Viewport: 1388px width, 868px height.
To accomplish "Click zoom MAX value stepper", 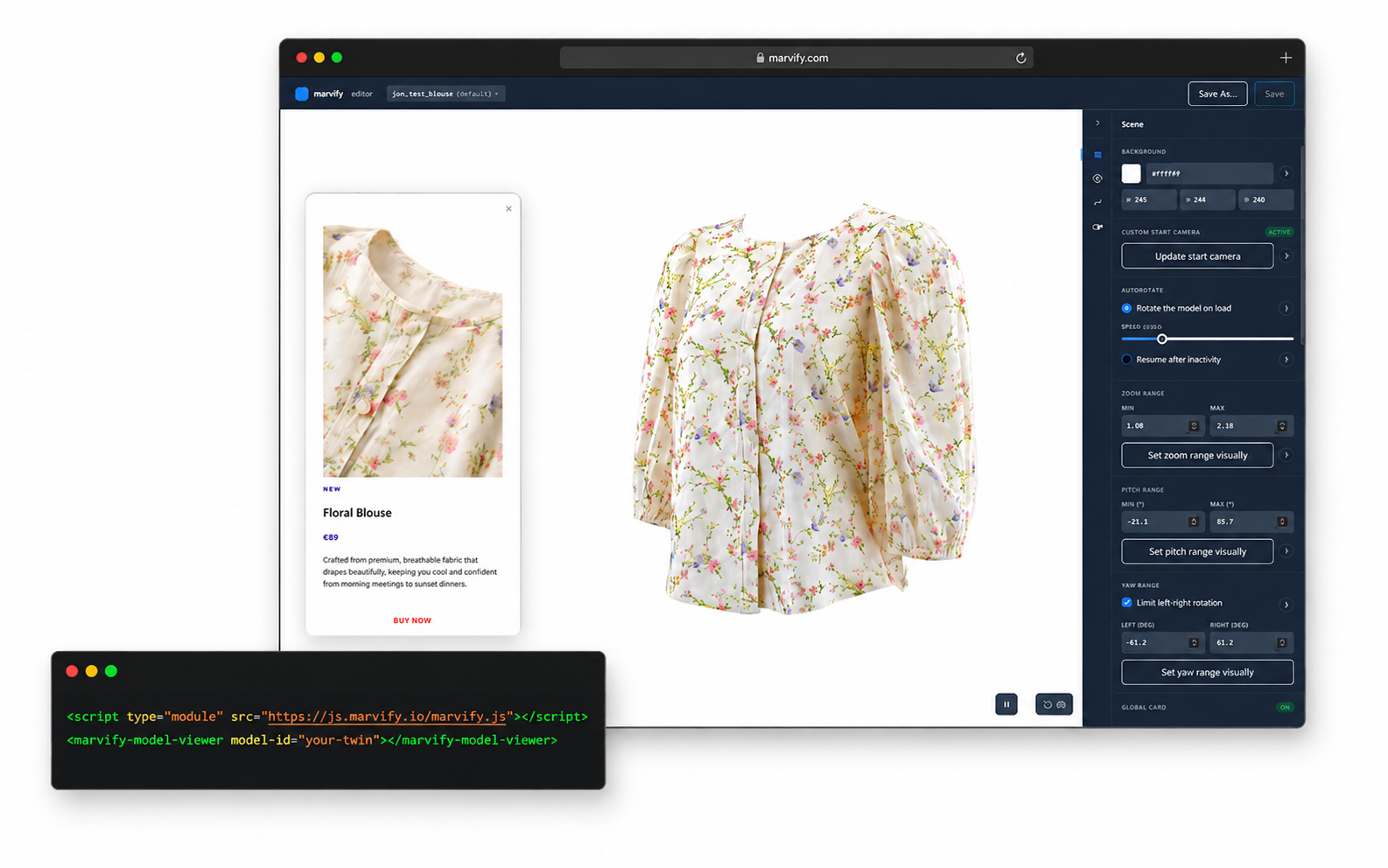I will pyautogui.click(x=1282, y=426).
